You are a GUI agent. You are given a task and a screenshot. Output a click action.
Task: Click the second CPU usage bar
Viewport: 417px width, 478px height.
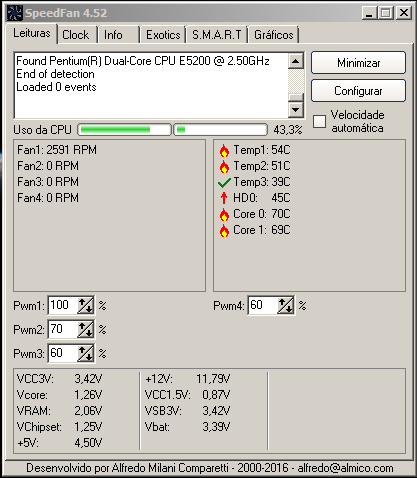220,130
